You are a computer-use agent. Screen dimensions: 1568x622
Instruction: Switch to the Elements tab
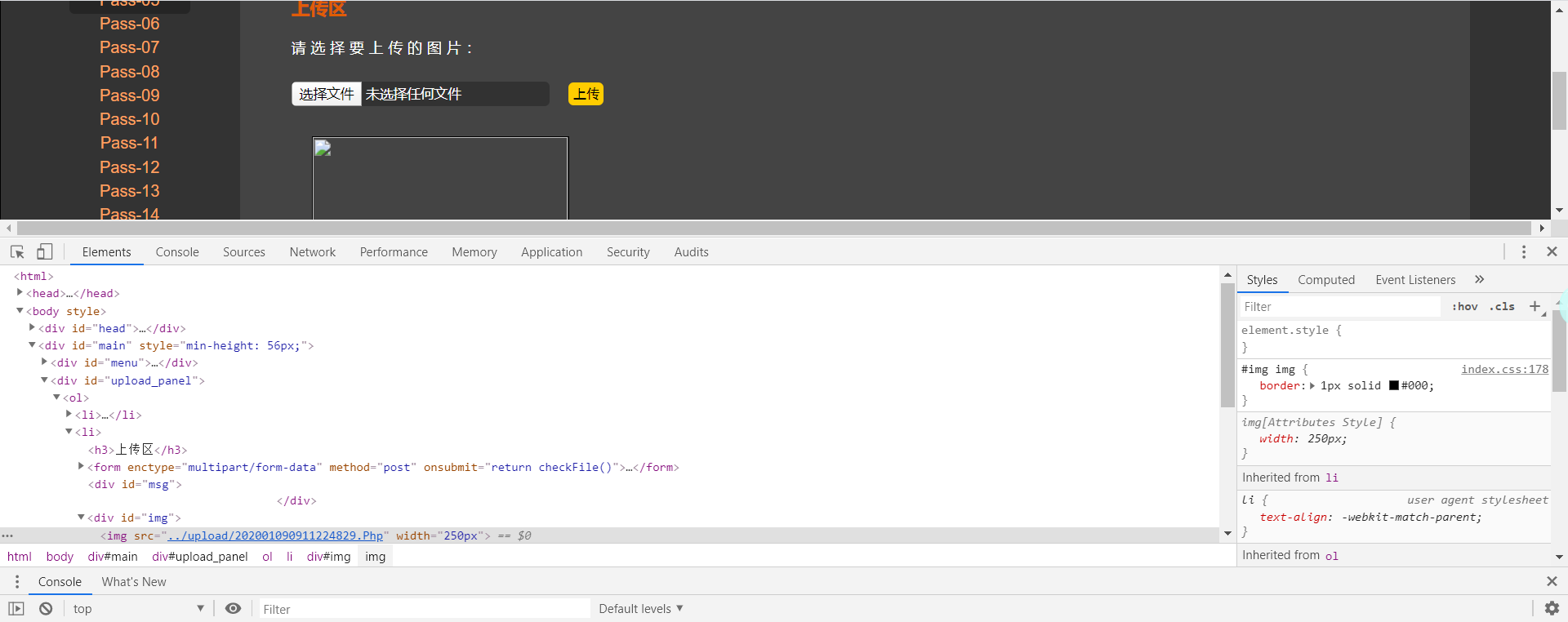106,252
